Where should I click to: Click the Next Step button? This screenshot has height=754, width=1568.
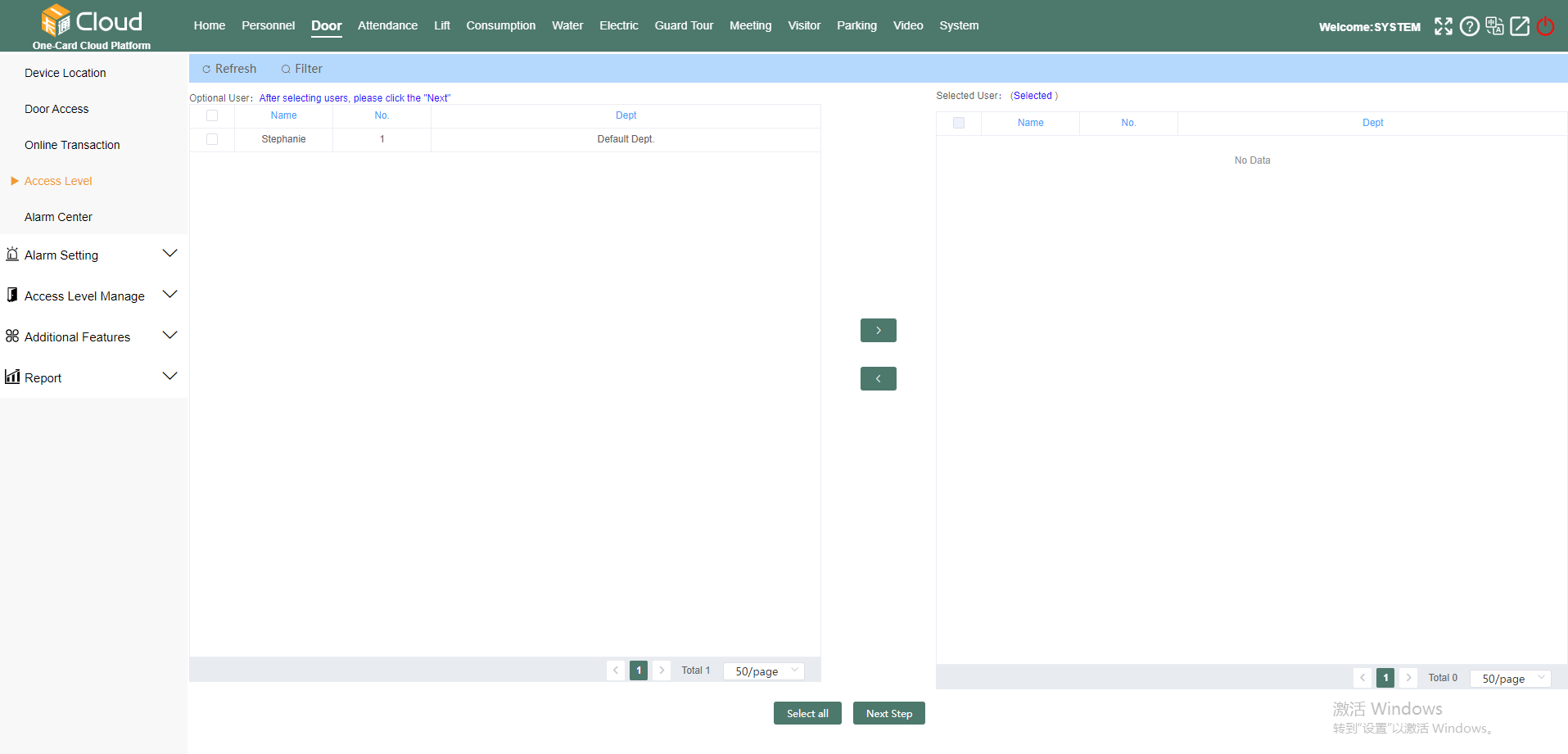coord(888,713)
